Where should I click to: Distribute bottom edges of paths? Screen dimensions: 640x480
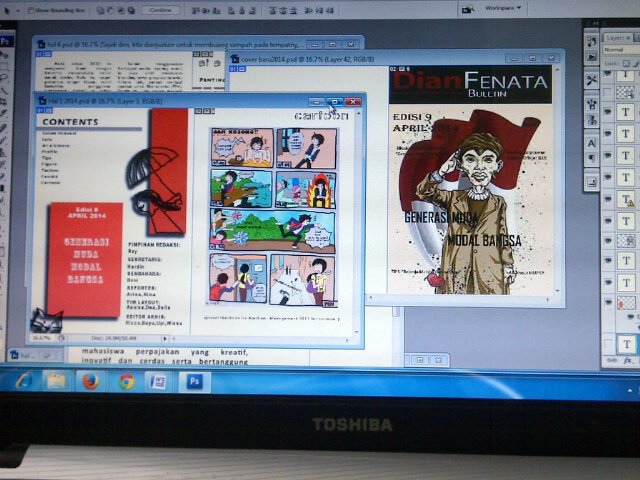point(293,10)
